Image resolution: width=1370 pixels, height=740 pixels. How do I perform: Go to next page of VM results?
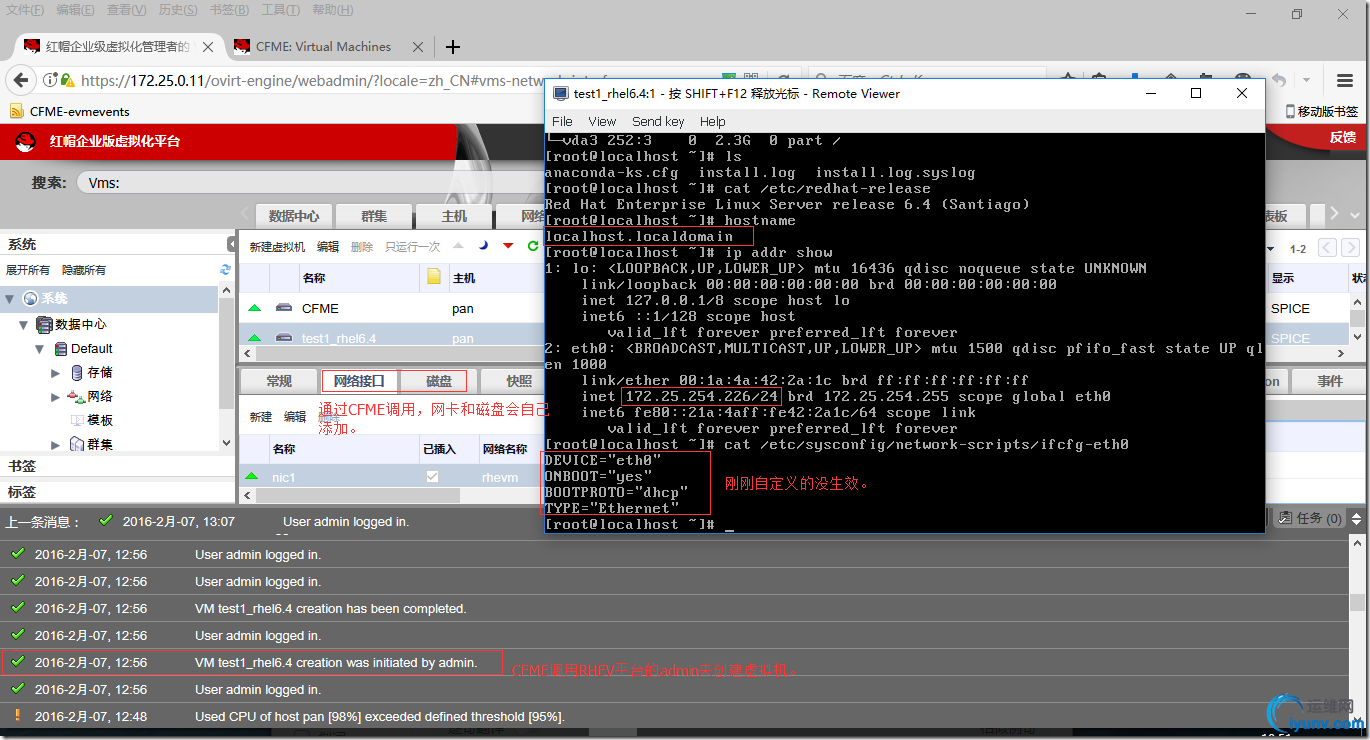pyautogui.click(x=1351, y=247)
